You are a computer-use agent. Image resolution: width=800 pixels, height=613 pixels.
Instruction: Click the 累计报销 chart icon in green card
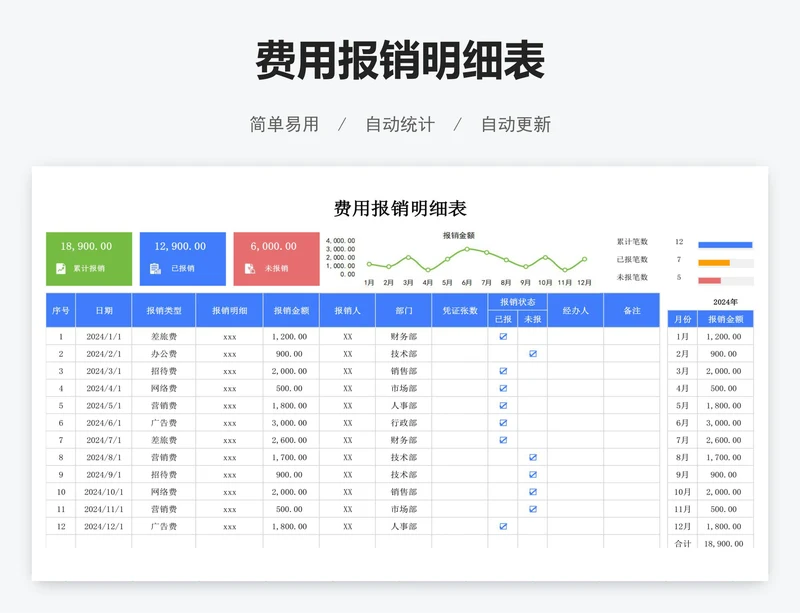coord(61,268)
